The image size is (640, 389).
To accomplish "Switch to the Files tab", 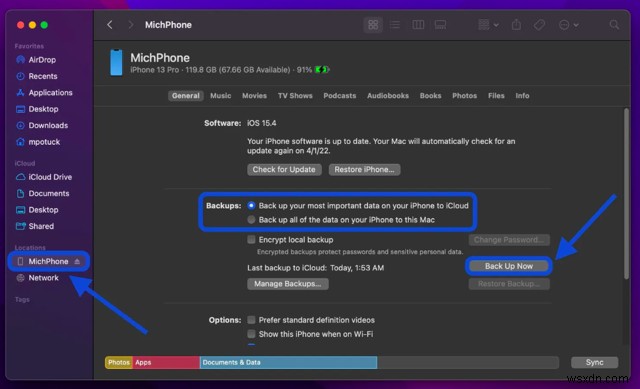I will point(496,96).
